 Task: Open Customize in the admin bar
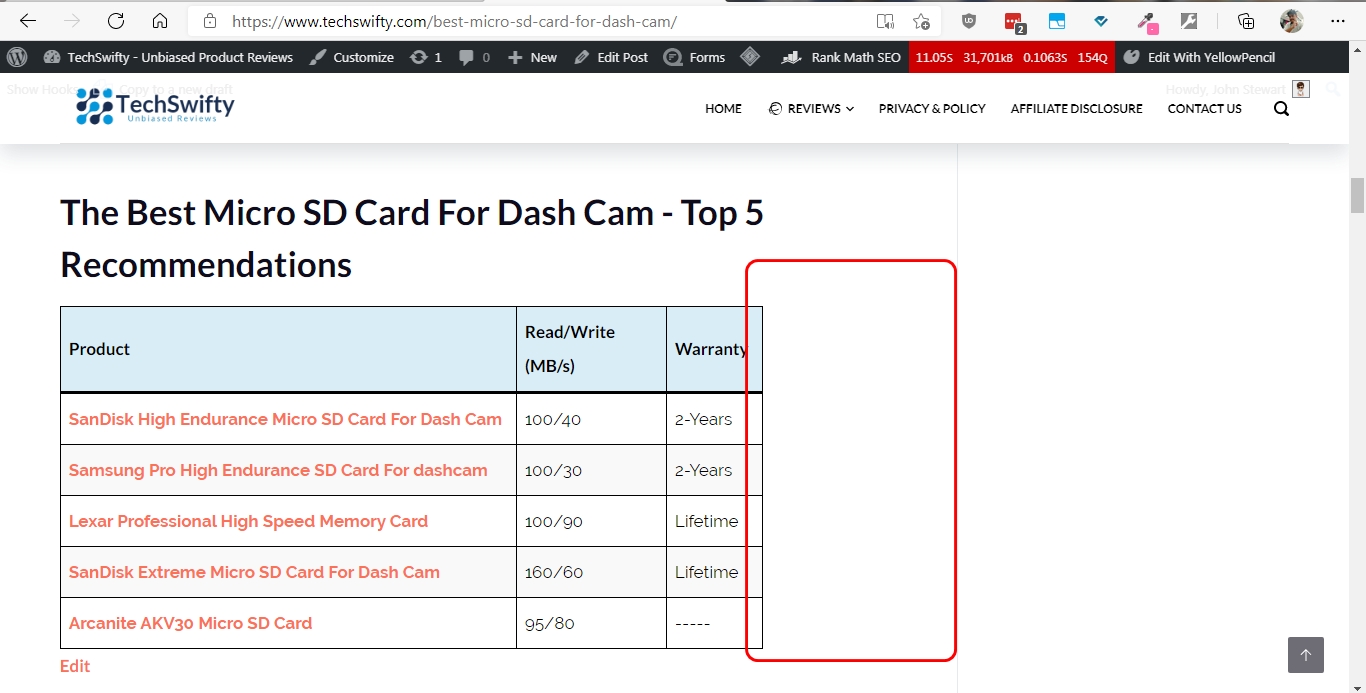[352, 57]
